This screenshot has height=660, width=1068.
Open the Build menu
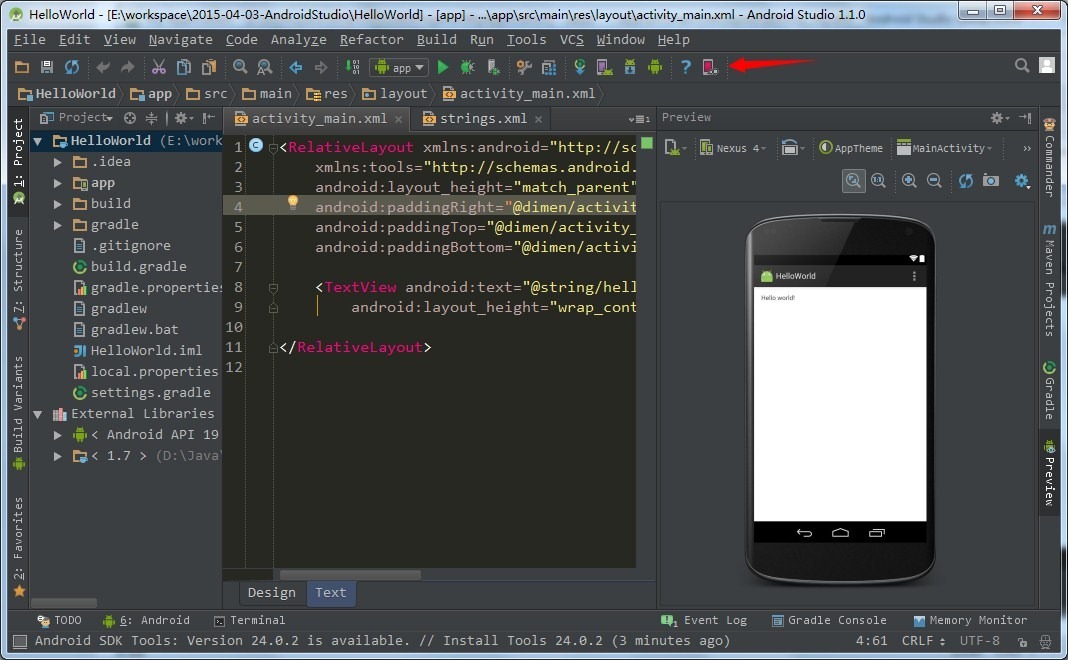(437, 40)
